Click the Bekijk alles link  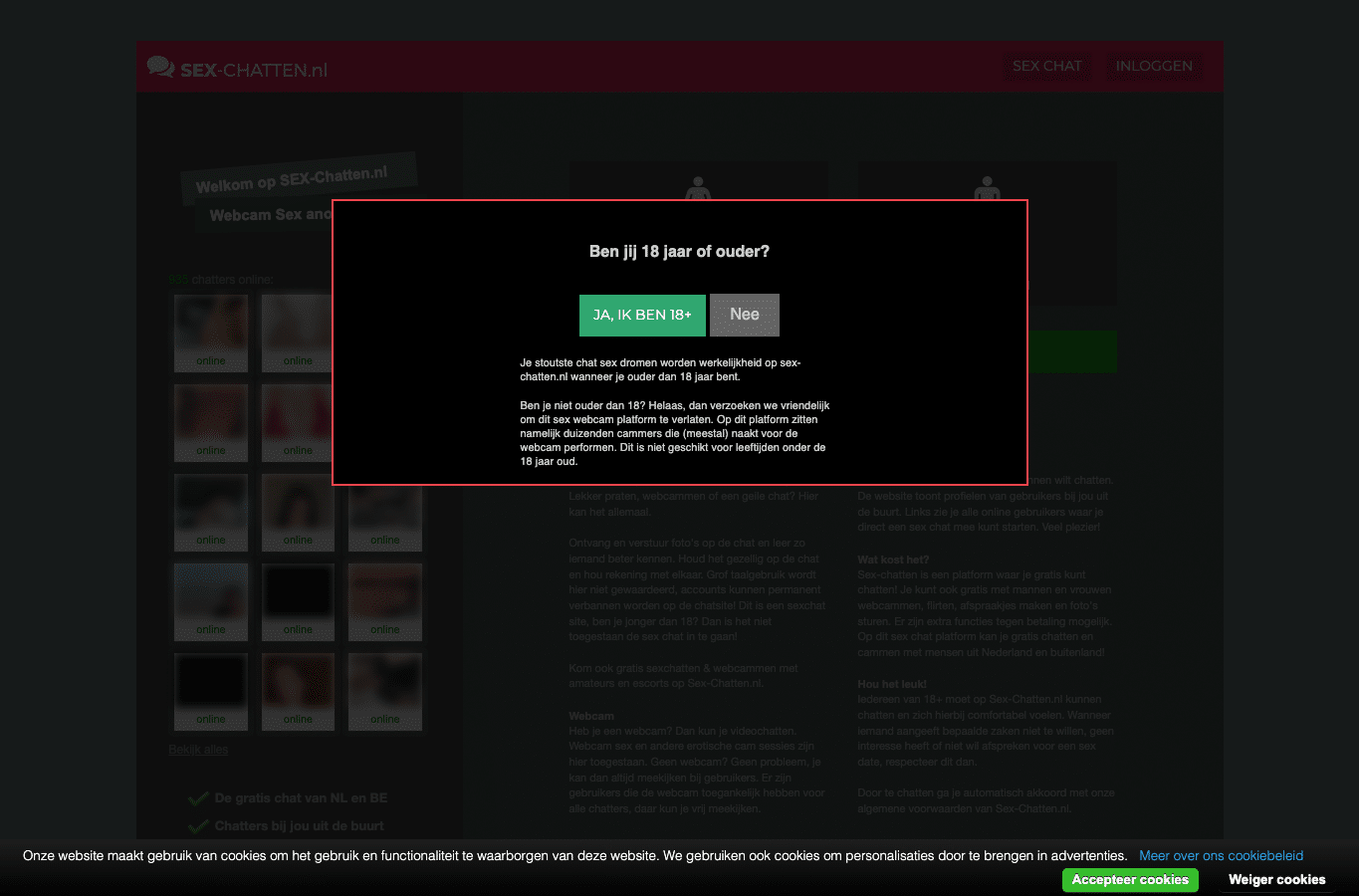pyautogui.click(x=198, y=750)
